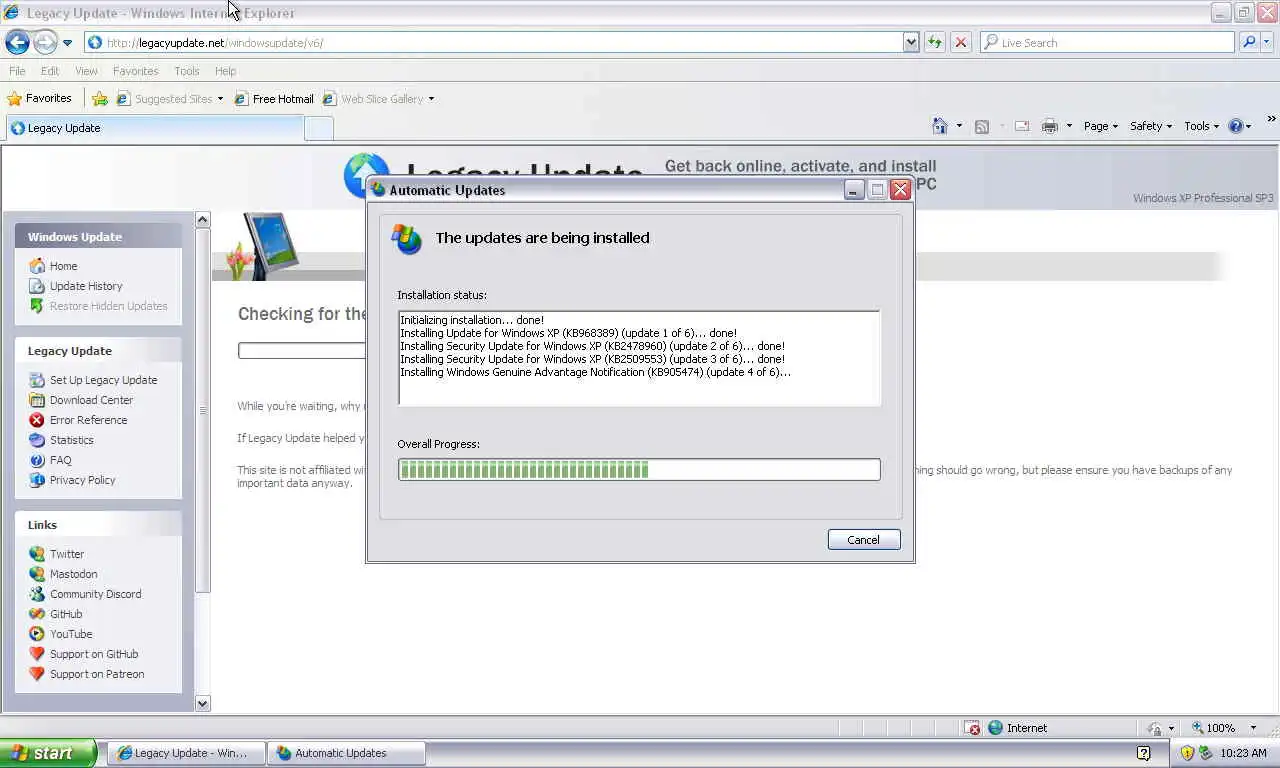This screenshot has width=1280, height=768.
Task: Click Support on GitHub heart icon
Action: point(37,654)
